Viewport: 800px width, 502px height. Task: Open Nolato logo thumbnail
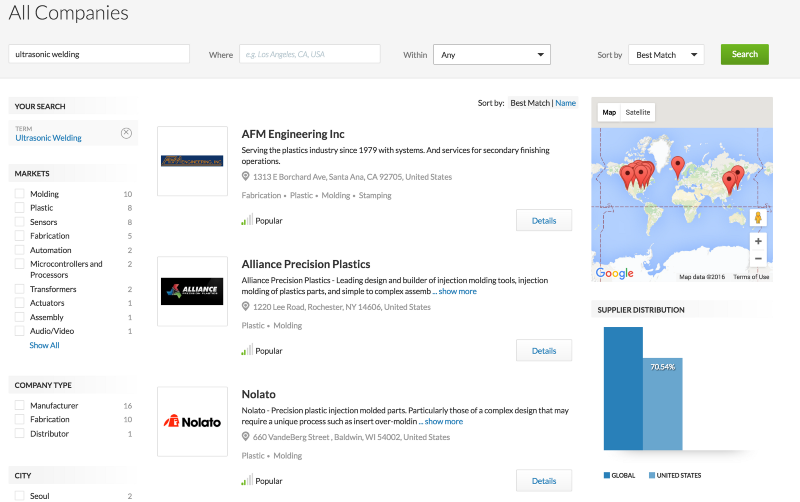click(x=192, y=421)
